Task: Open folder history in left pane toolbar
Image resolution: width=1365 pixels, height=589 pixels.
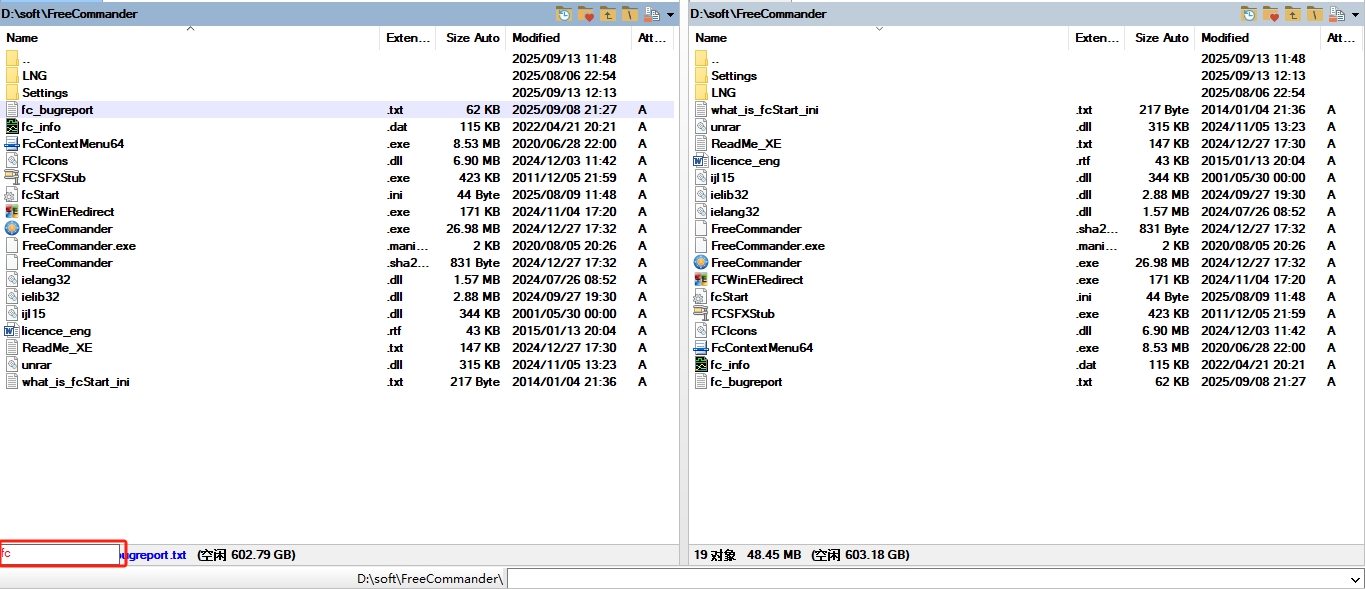Action: pyautogui.click(x=564, y=14)
